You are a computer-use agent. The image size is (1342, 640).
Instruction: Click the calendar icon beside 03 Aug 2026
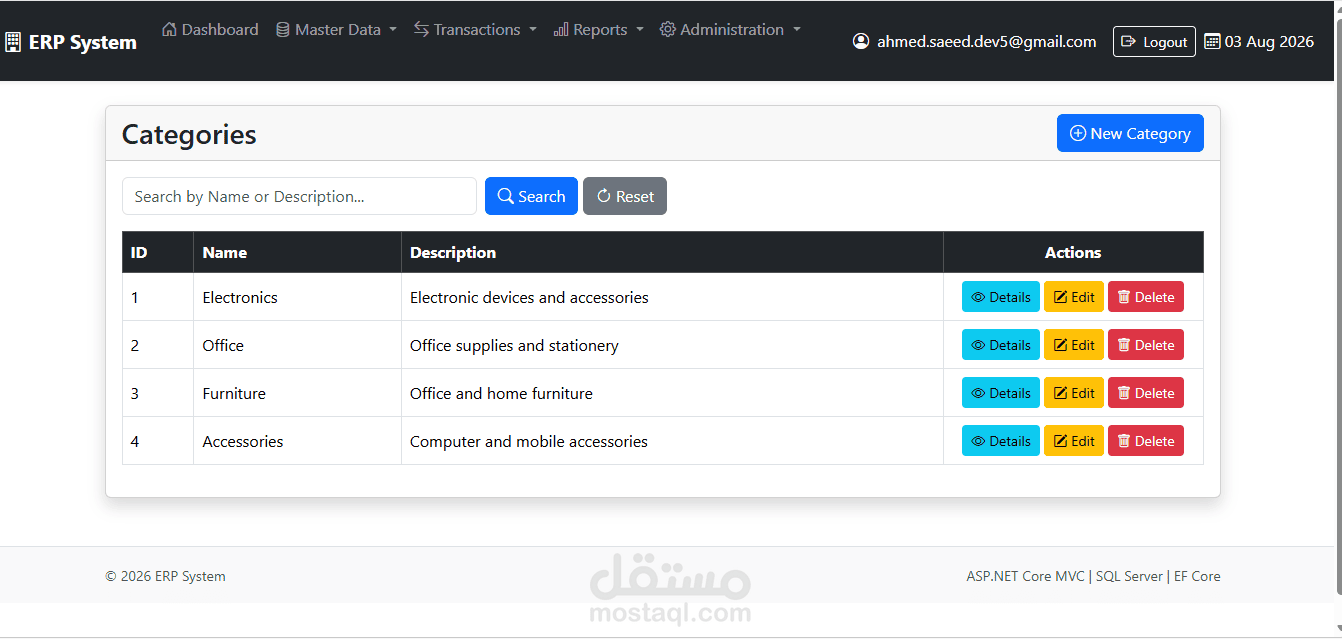1212,41
